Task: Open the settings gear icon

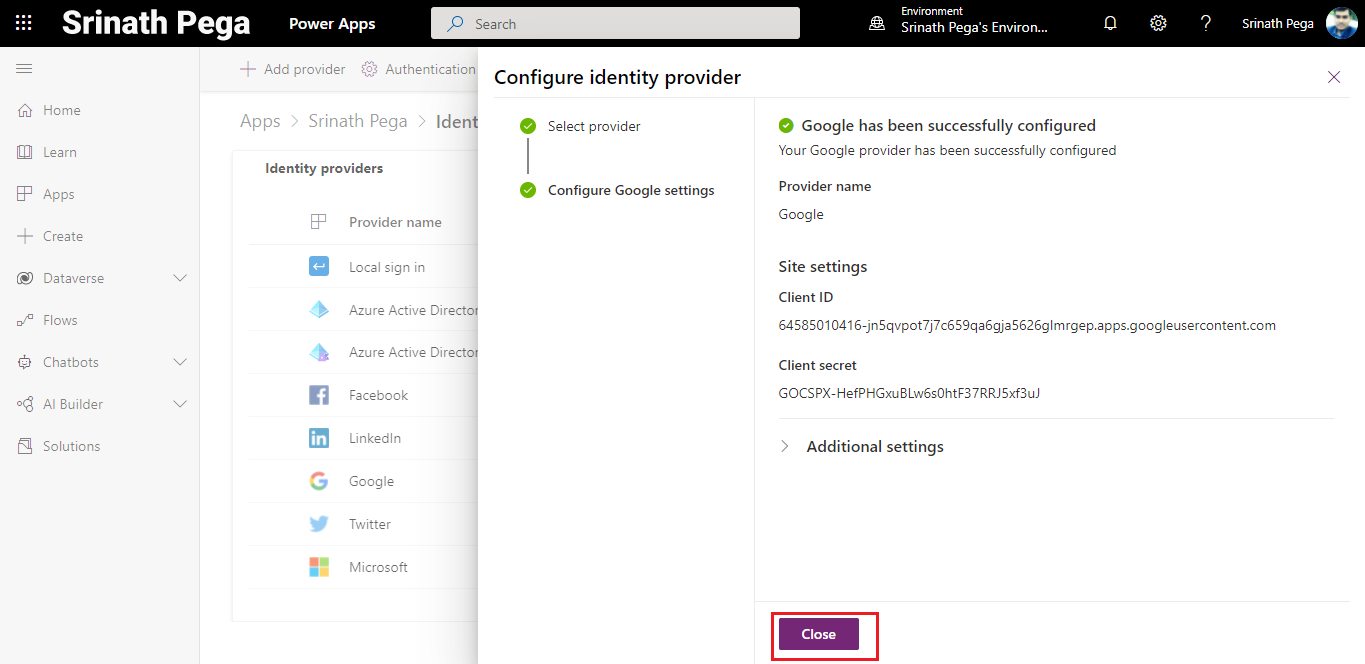Action: tap(1158, 23)
